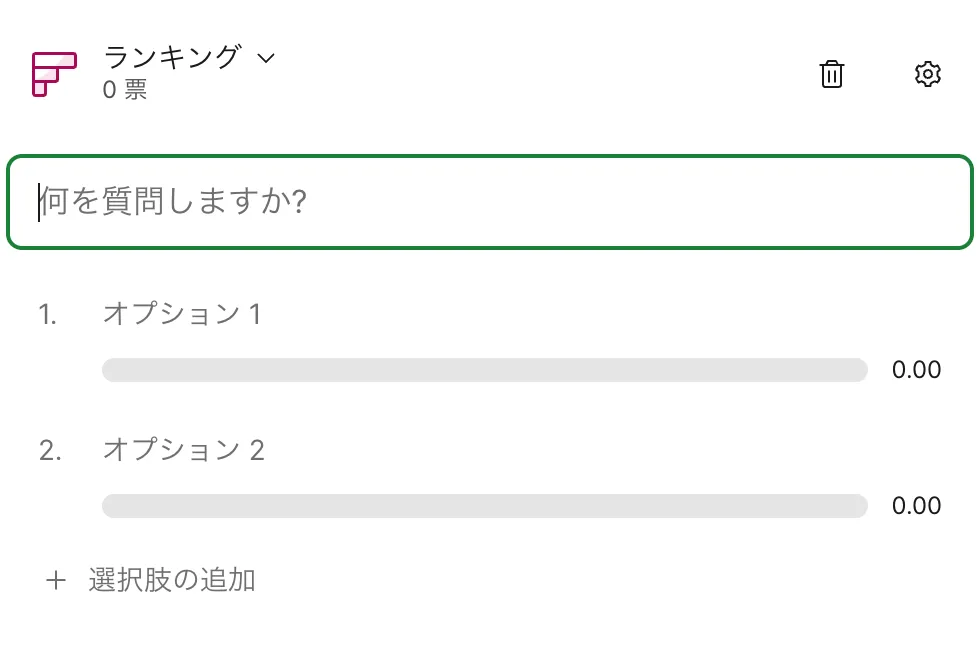Screen dimensions: 980x672
Task: Click the rank number 2. label
Action: click(50, 450)
